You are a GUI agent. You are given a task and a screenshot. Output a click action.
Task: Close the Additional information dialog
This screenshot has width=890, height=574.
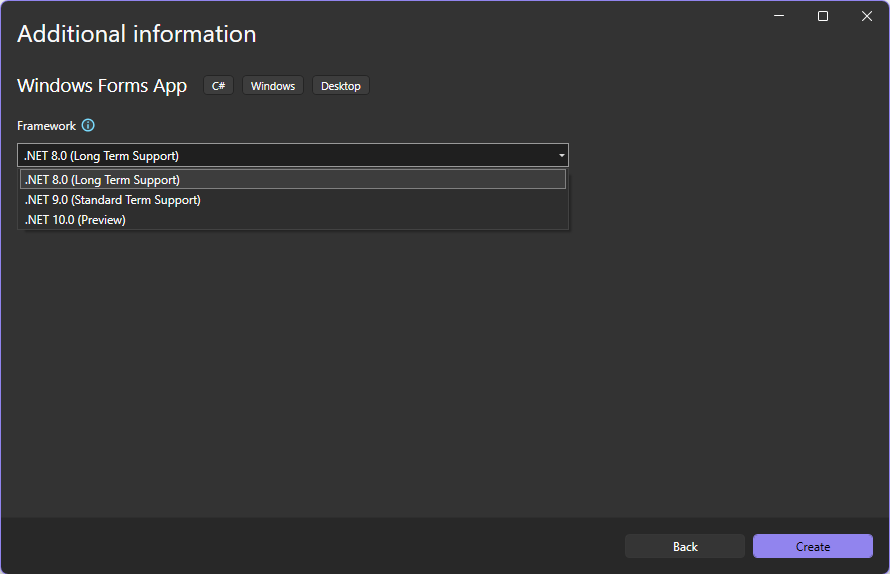867,16
